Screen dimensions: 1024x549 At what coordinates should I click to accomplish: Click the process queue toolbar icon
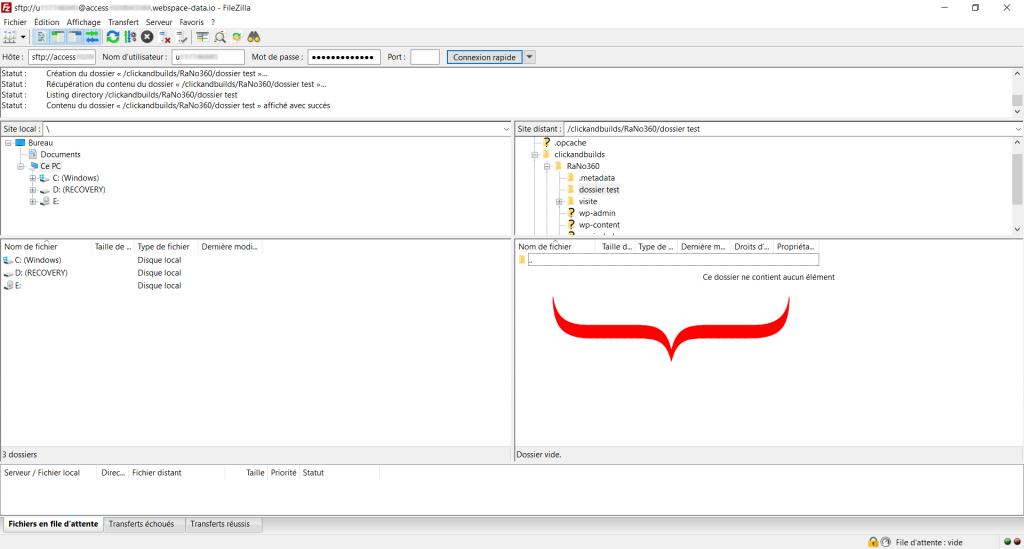click(130, 37)
